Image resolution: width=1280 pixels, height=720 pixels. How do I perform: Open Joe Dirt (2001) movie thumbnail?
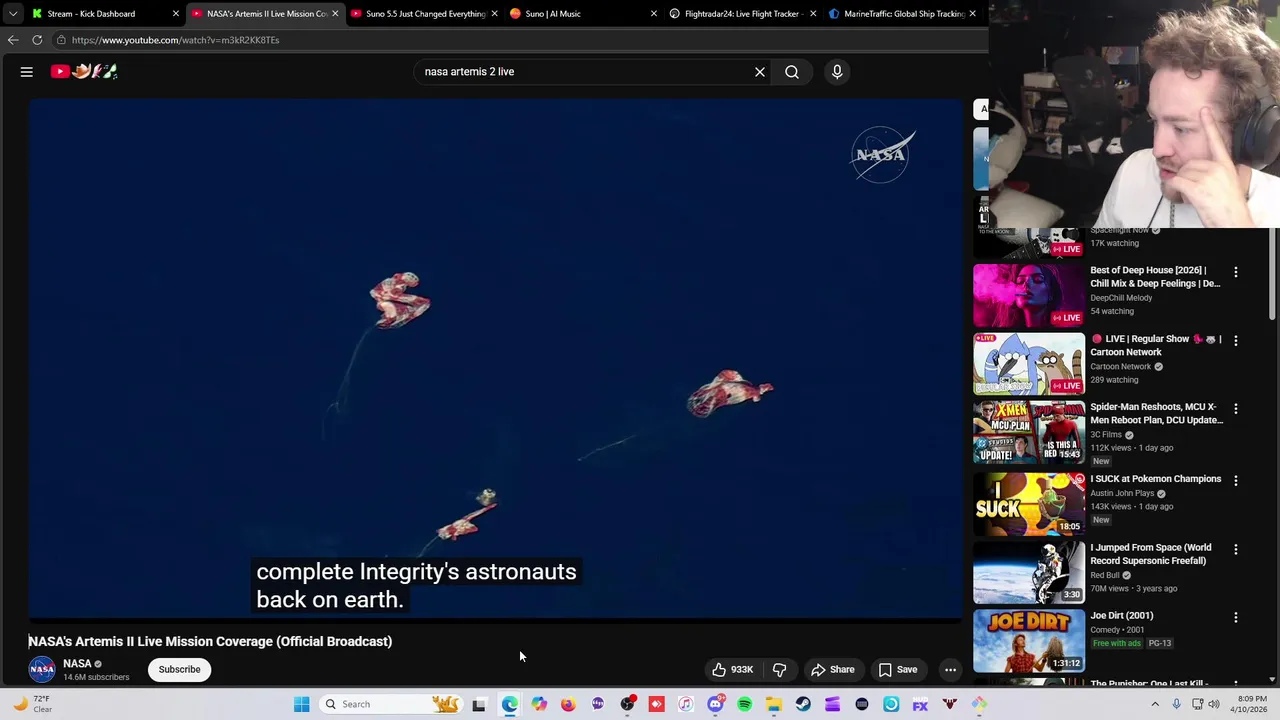(x=1029, y=639)
